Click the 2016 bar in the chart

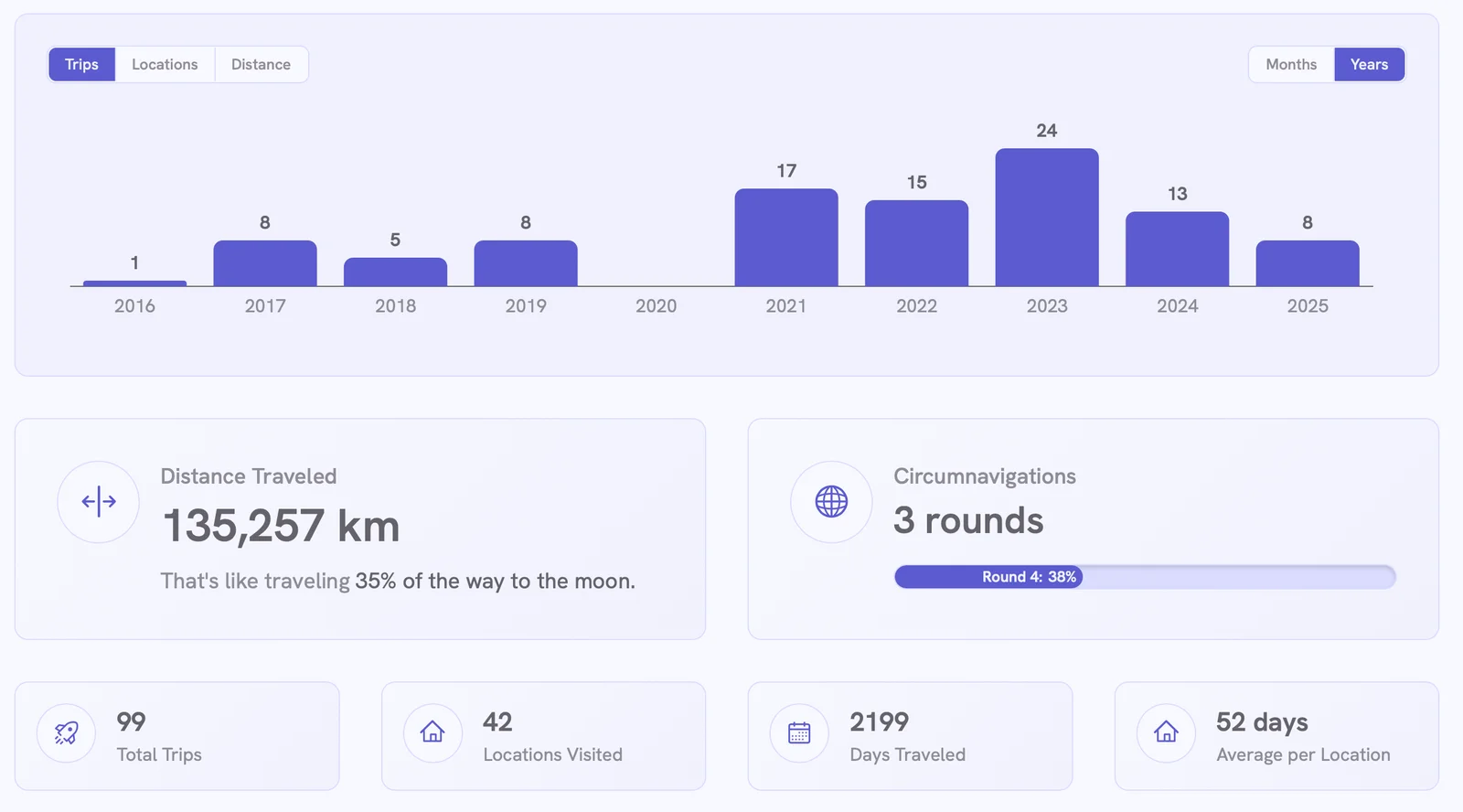(134, 283)
